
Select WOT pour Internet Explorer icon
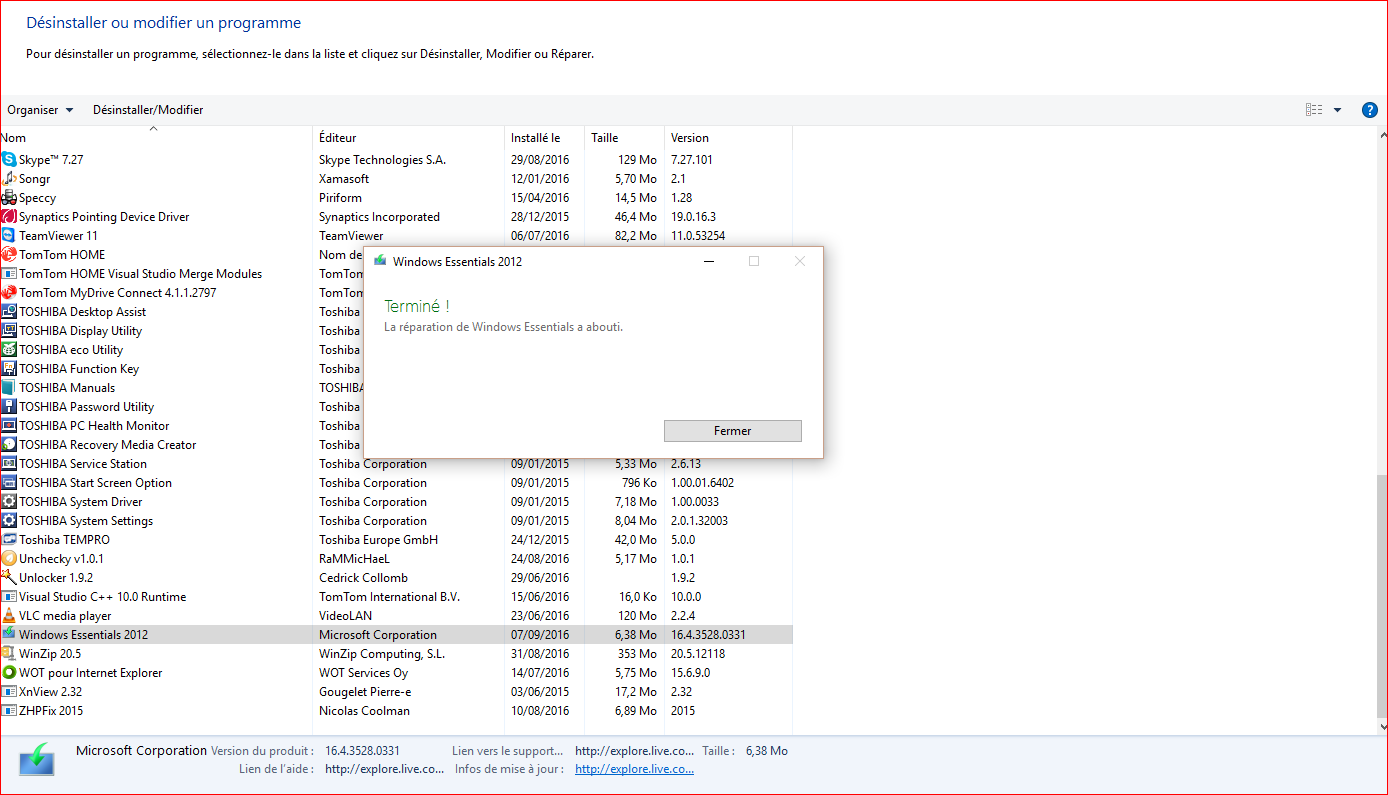pyautogui.click(x=9, y=673)
